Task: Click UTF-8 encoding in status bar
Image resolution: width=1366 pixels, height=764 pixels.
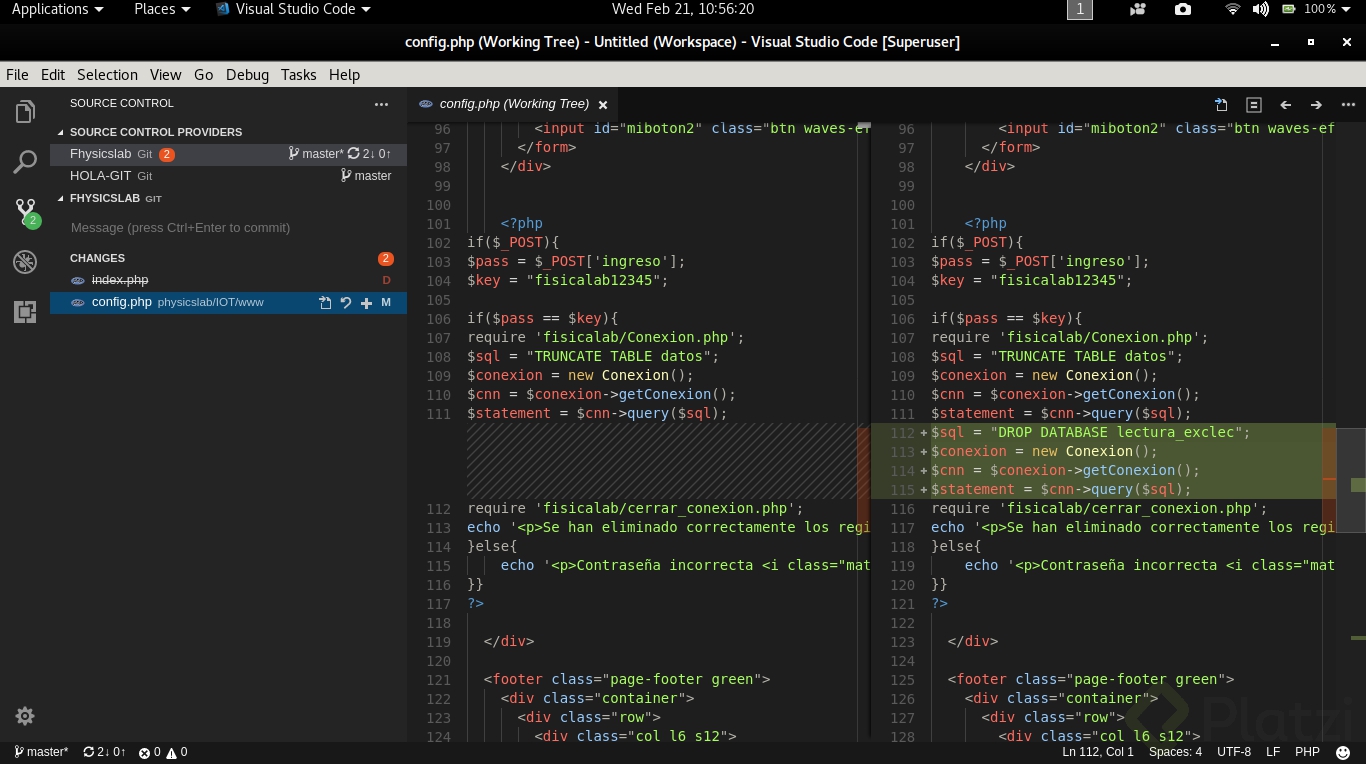Action: tap(1234, 752)
